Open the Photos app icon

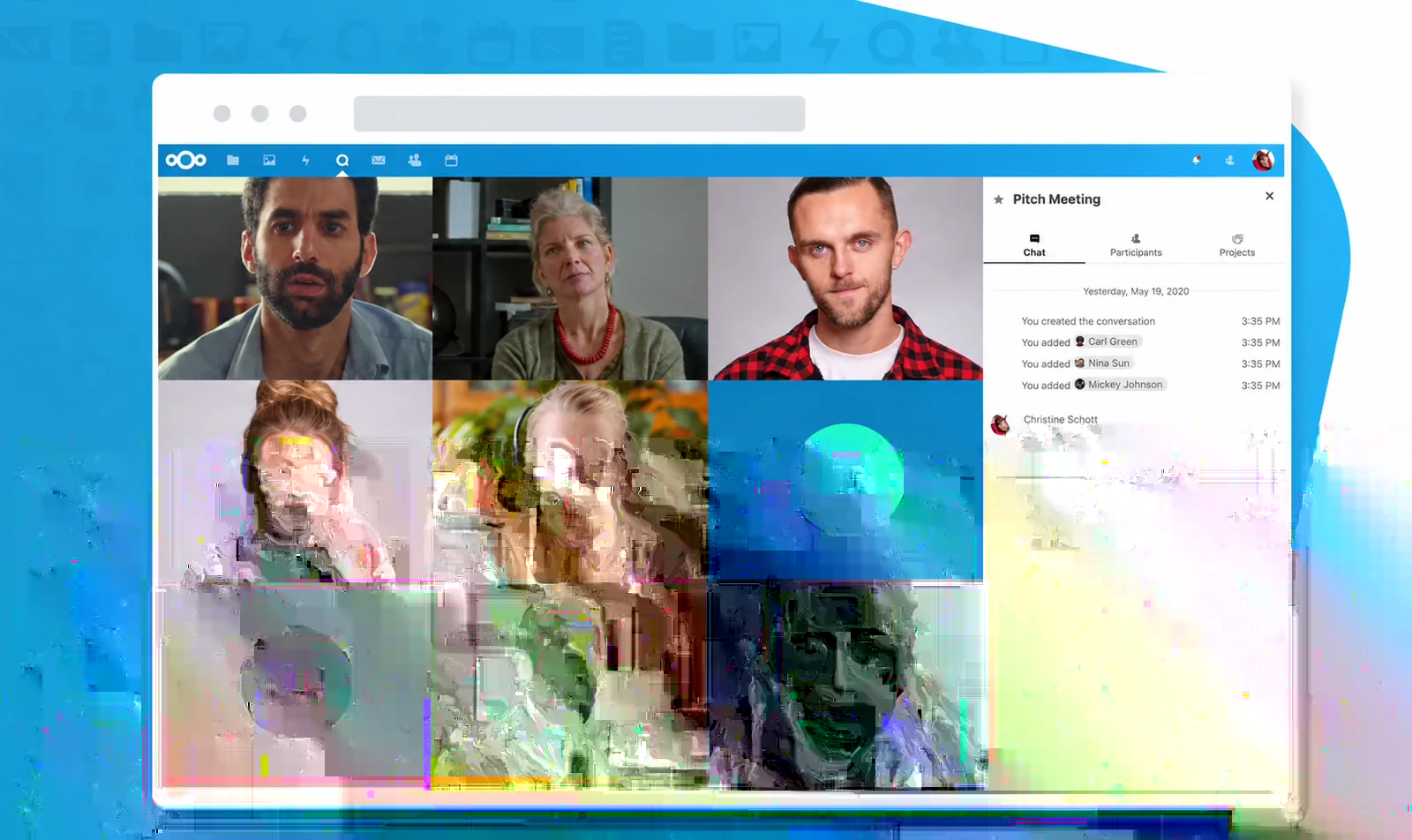click(x=269, y=161)
